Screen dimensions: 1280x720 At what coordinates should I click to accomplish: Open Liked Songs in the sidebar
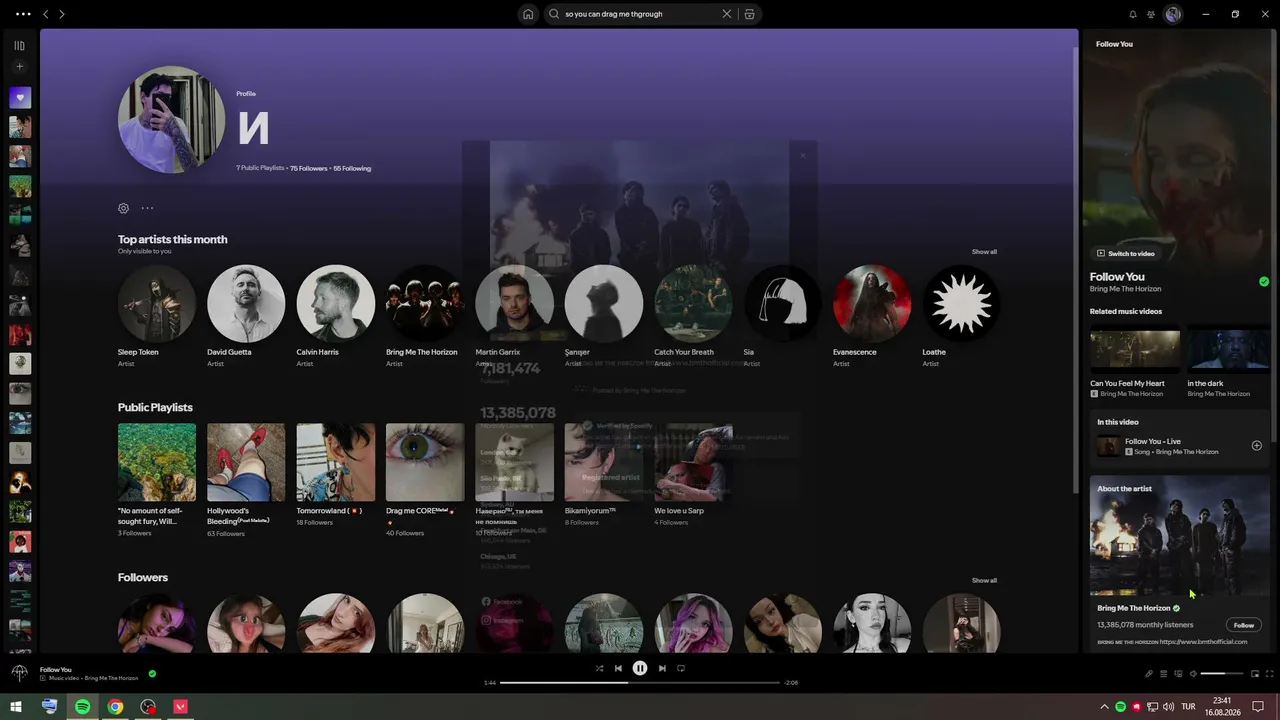tap(20, 98)
